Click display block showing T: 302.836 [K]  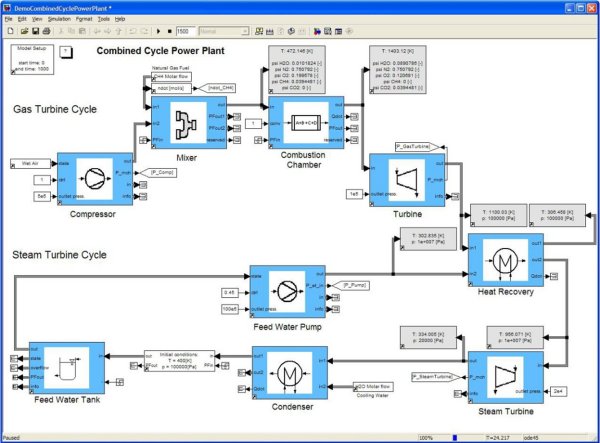coord(428,239)
